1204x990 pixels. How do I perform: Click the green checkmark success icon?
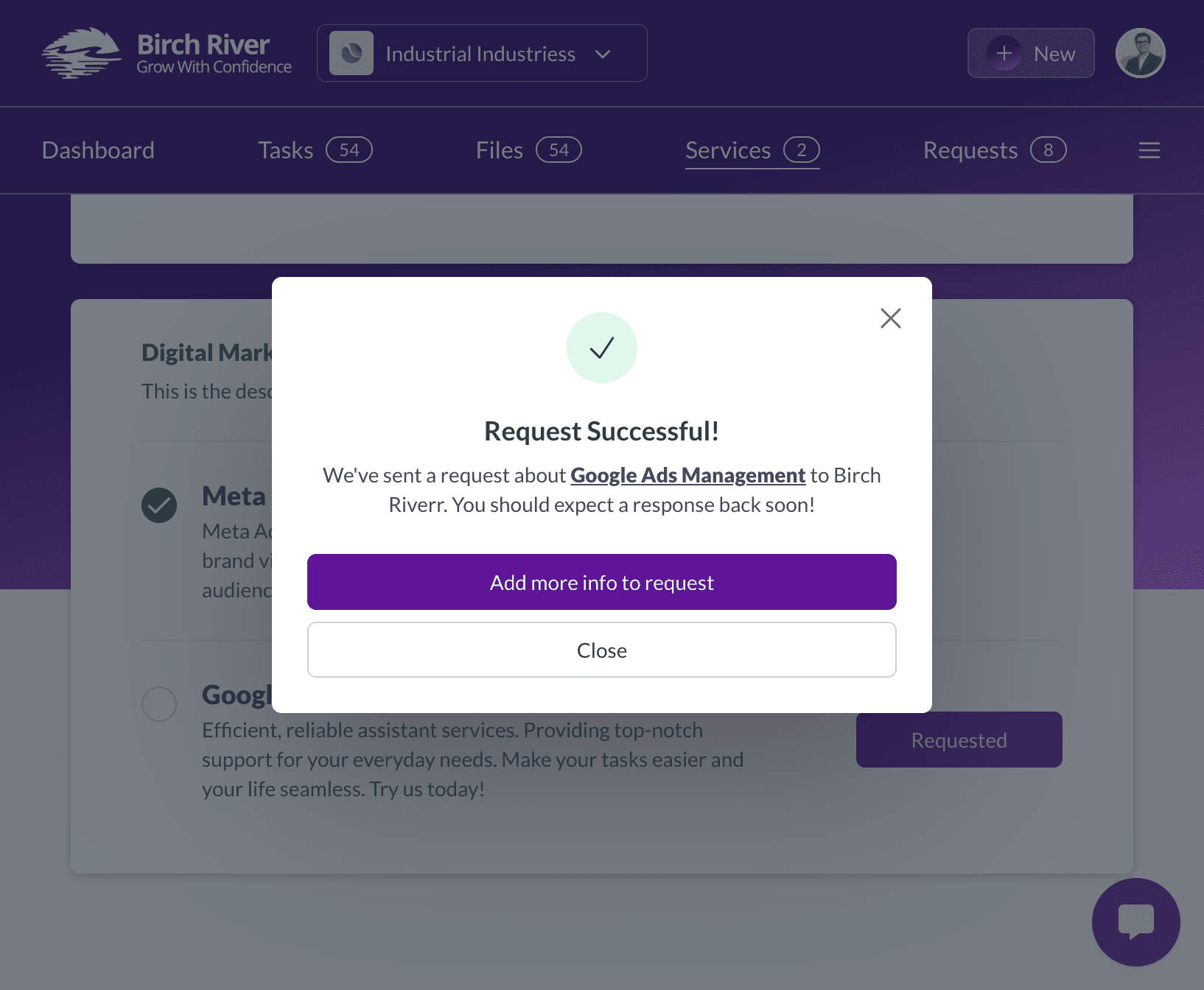601,347
